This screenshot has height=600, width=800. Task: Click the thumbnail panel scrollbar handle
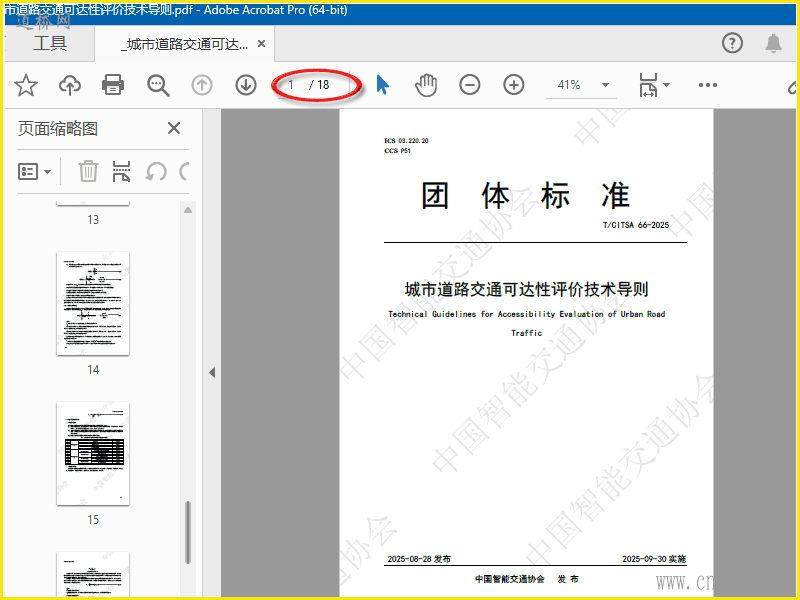188,532
